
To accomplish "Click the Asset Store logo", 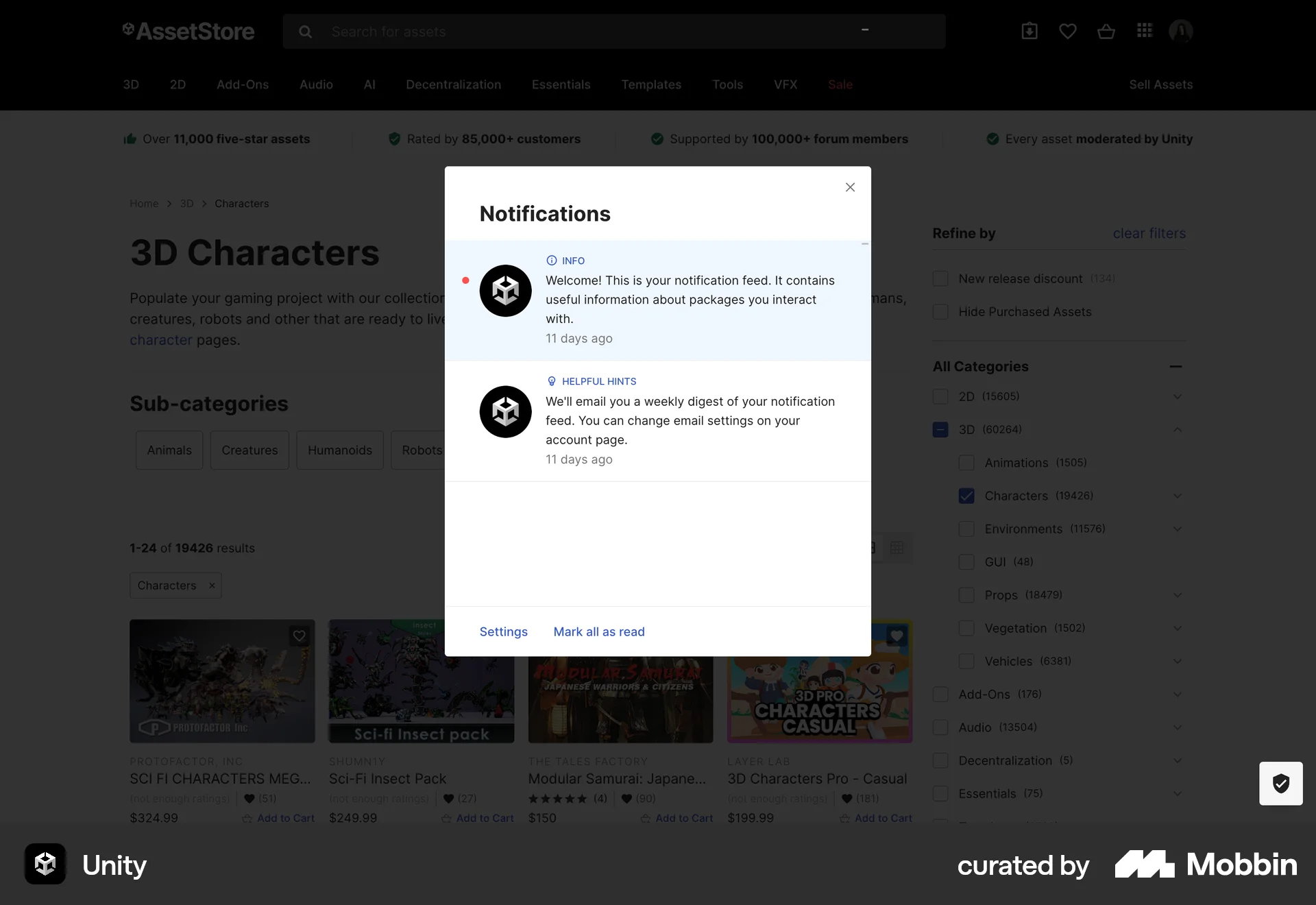I will pyautogui.click(x=188, y=31).
